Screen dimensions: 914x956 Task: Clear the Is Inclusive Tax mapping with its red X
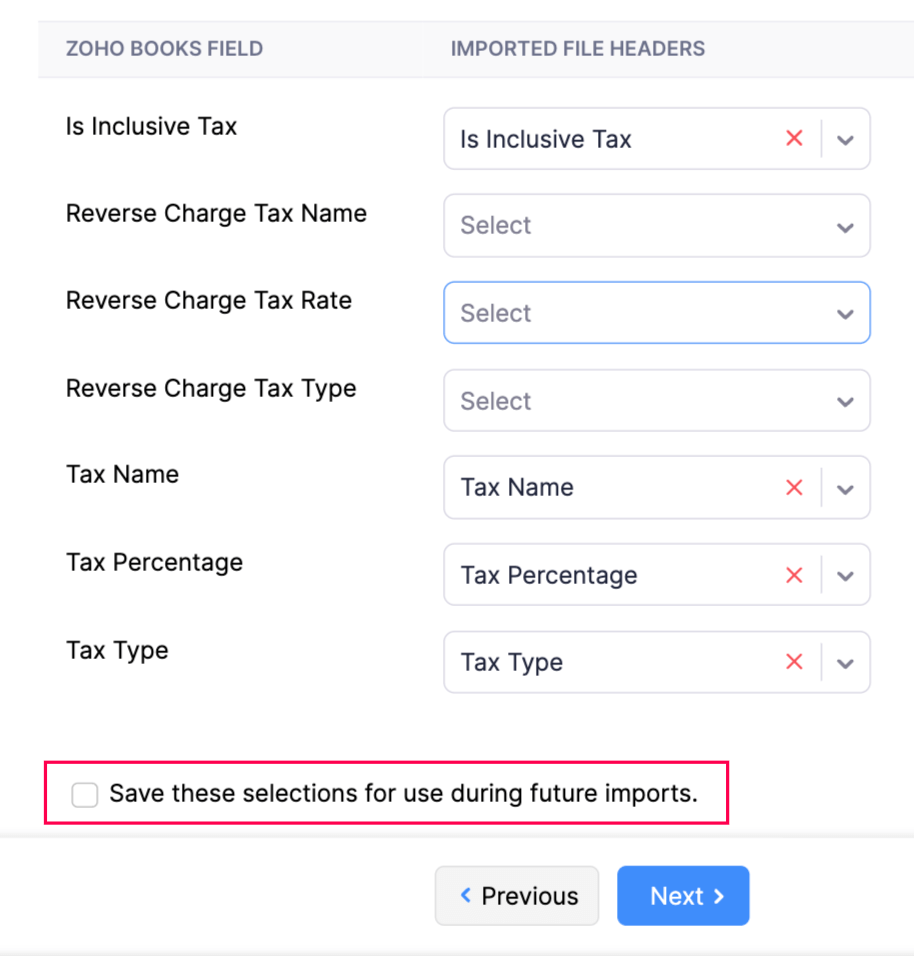click(x=794, y=138)
